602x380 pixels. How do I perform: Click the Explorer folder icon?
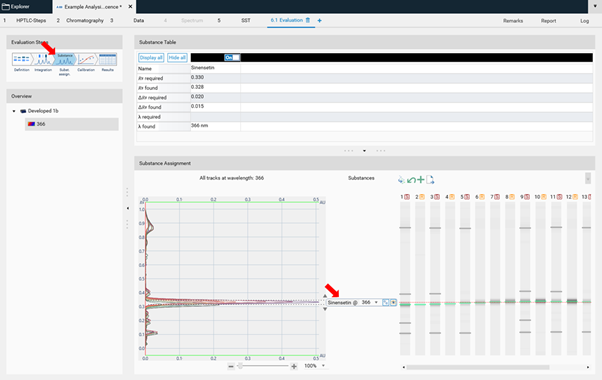click(6, 7)
